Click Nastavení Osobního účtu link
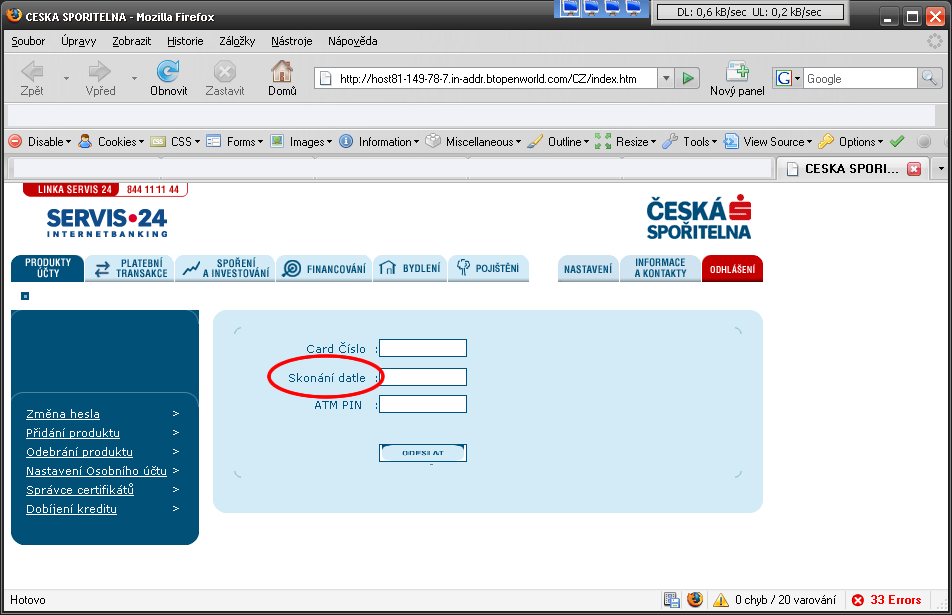This screenshot has height=615, width=952. tap(96, 471)
